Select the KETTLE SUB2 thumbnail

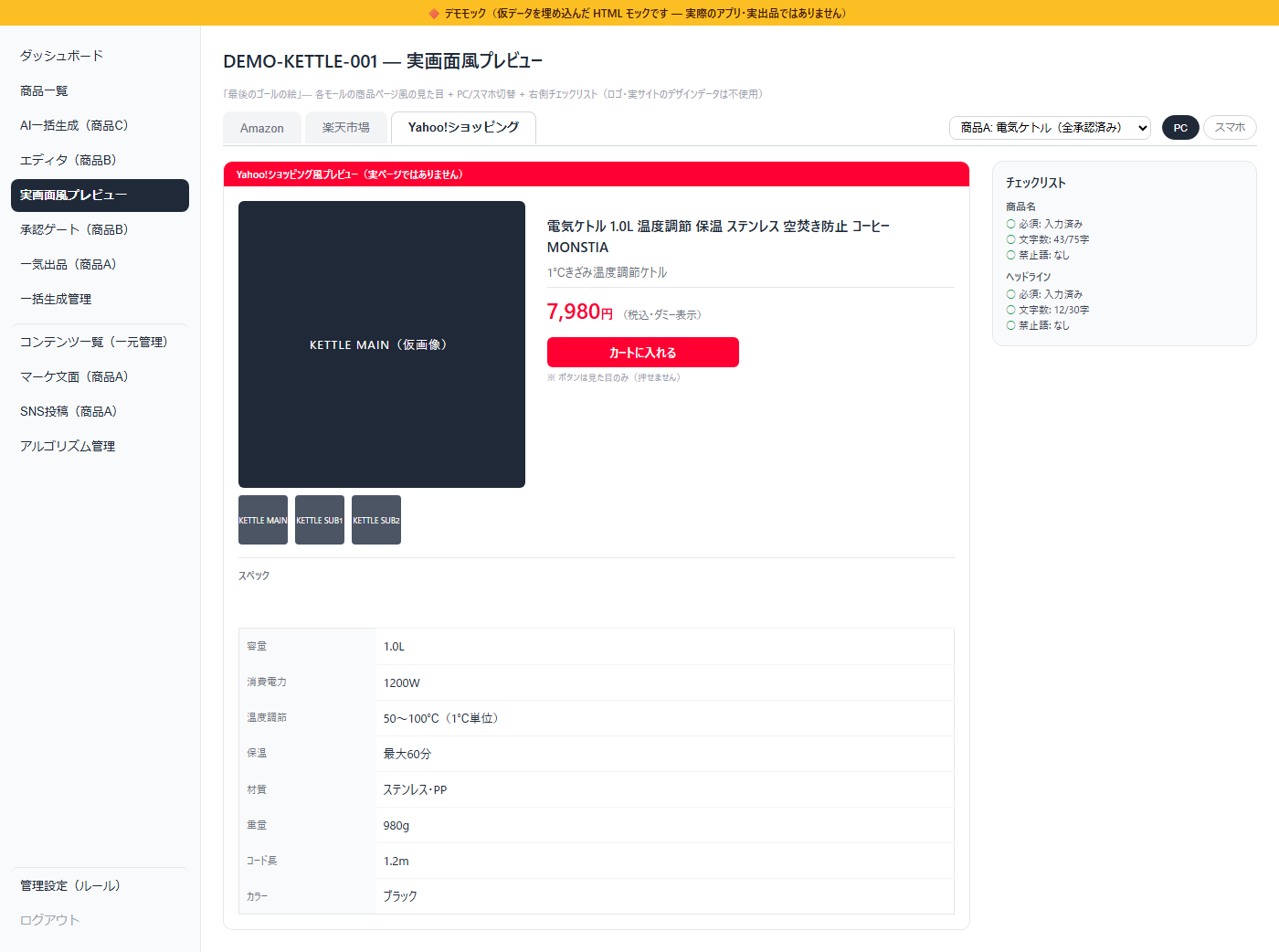click(376, 520)
